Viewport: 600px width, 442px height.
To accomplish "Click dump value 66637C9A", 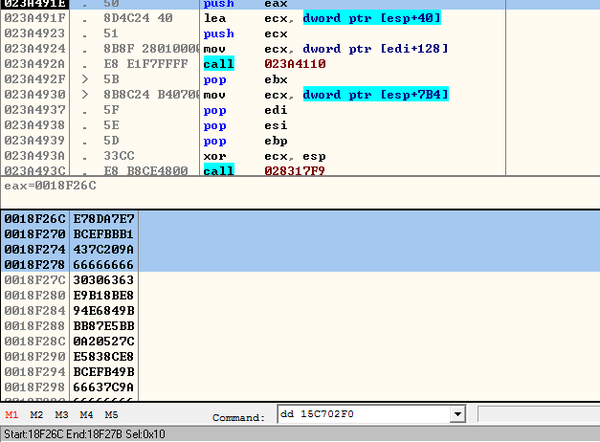I will pos(104,387).
